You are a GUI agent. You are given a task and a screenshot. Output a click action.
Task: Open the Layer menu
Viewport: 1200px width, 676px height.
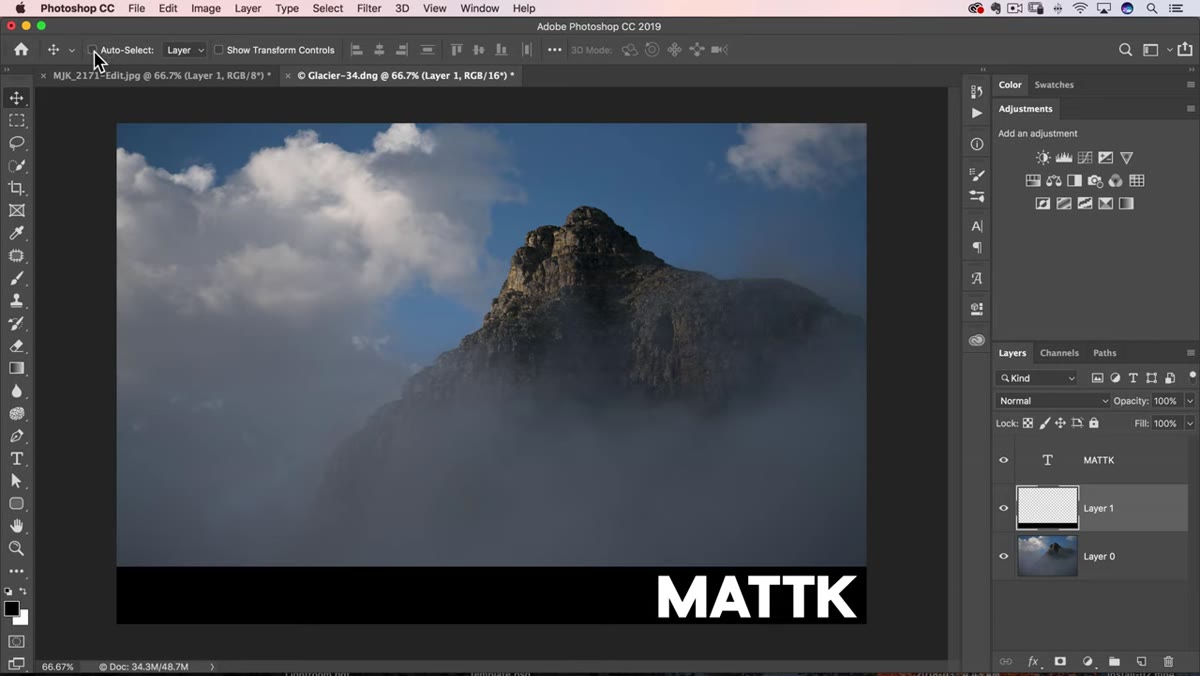[247, 8]
